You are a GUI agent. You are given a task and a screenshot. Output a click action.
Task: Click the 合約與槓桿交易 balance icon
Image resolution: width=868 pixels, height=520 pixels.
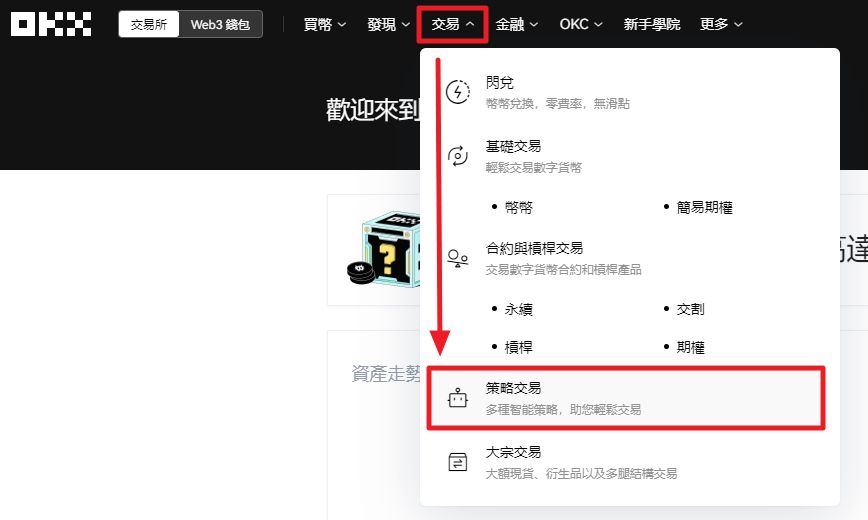pyautogui.click(x=457, y=258)
